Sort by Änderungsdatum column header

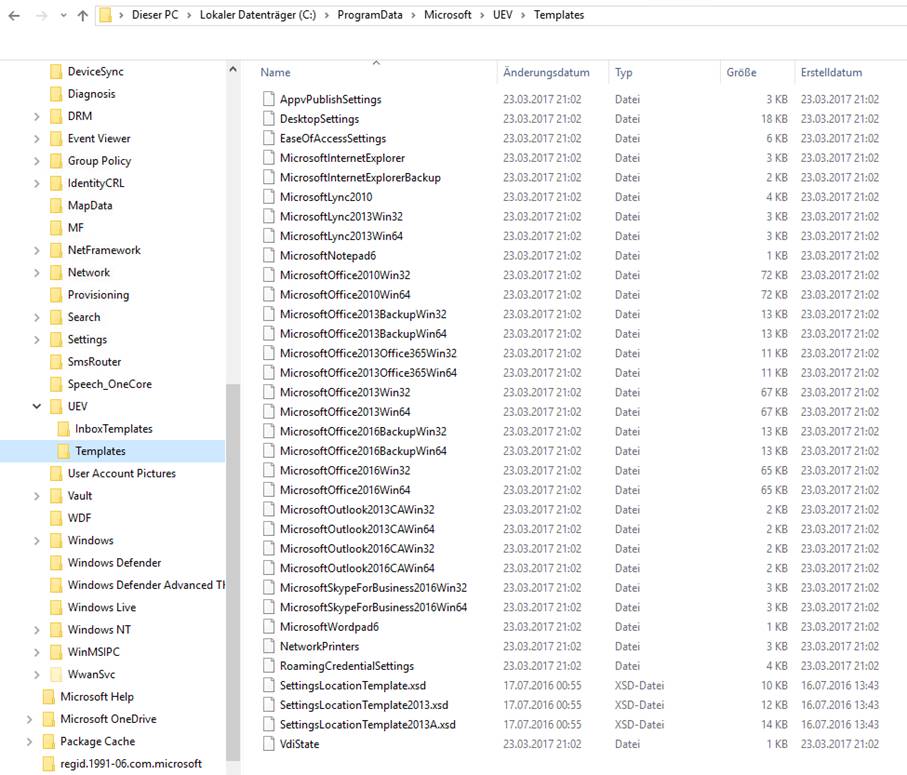point(546,72)
